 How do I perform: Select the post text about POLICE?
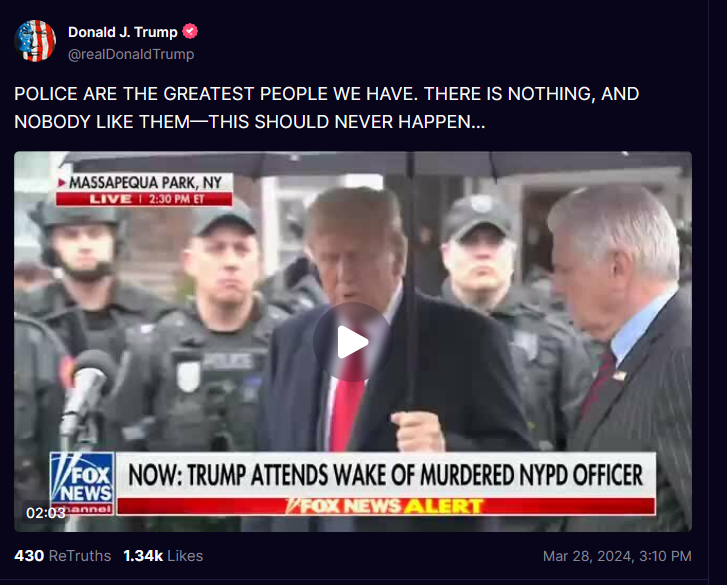pyautogui.click(x=327, y=108)
